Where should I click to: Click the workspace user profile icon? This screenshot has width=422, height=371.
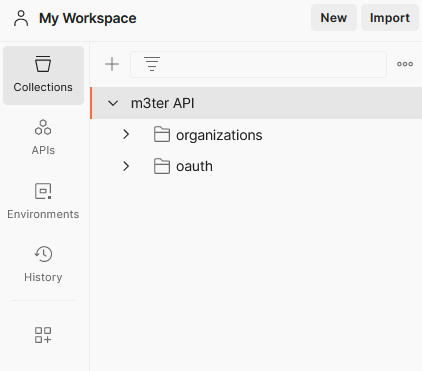[21, 18]
